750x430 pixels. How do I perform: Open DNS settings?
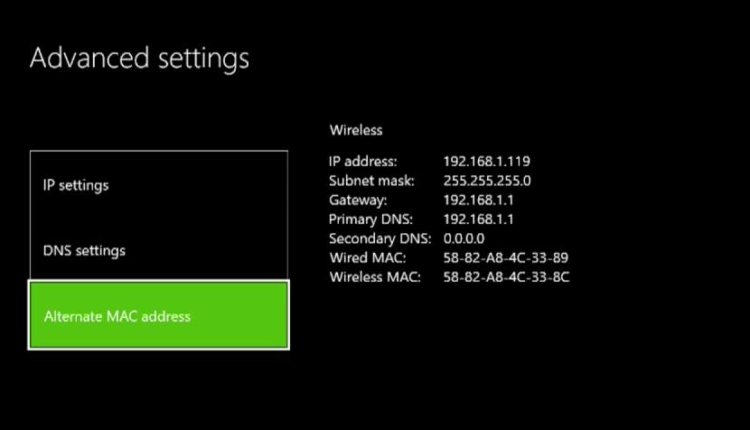tap(158, 250)
